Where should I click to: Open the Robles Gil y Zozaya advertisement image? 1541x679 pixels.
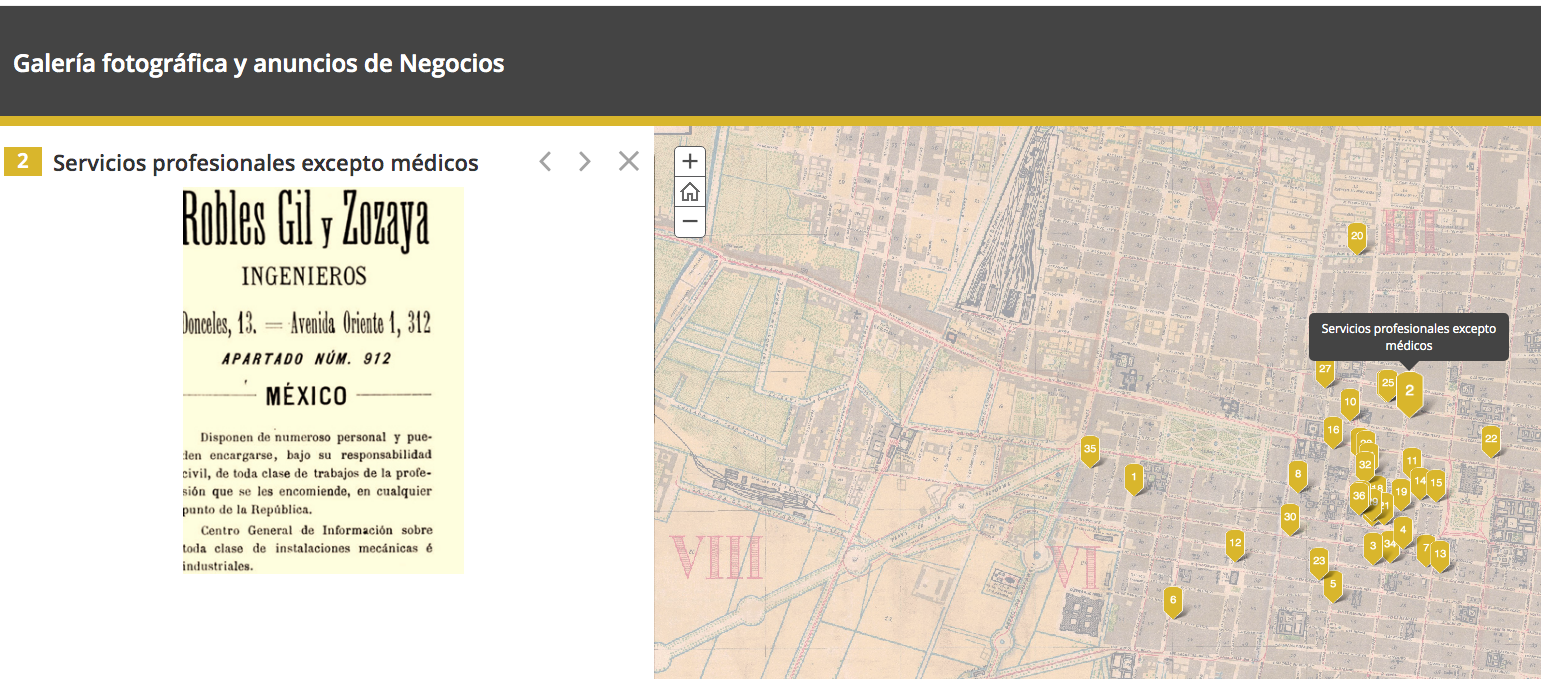click(322, 380)
